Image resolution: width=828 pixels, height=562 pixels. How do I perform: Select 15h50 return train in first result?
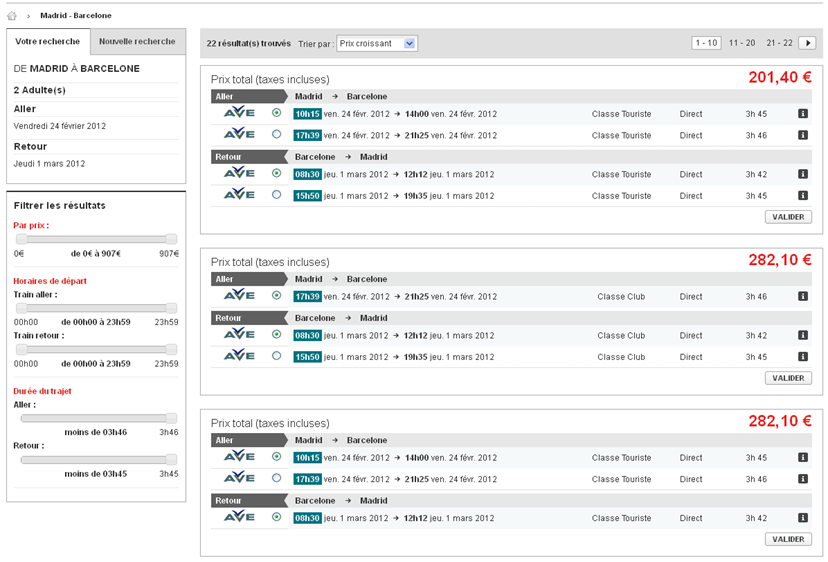pyautogui.click(x=277, y=196)
